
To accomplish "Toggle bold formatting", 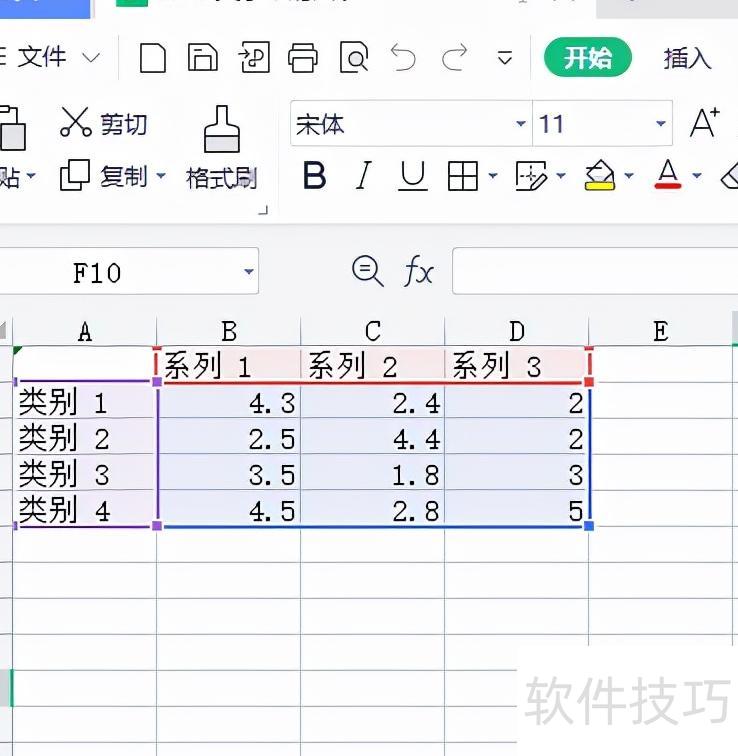I will [x=315, y=176].
